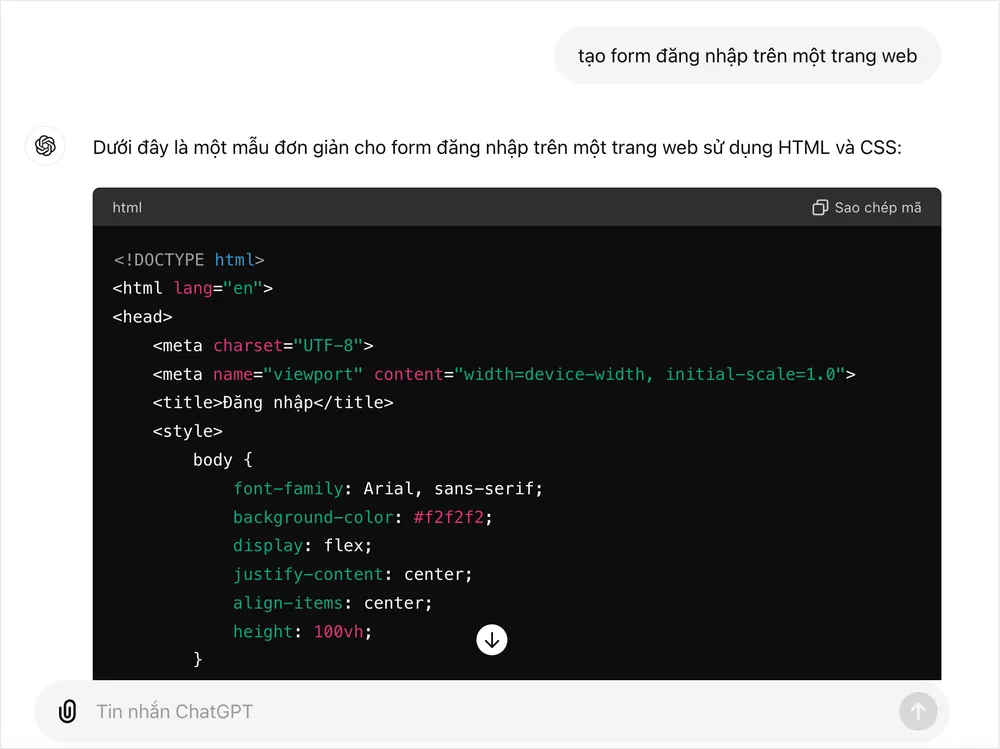Click the Sao chép mã label
The height and width of the screenshot is (749, 1000).
[x=878, y=207]
